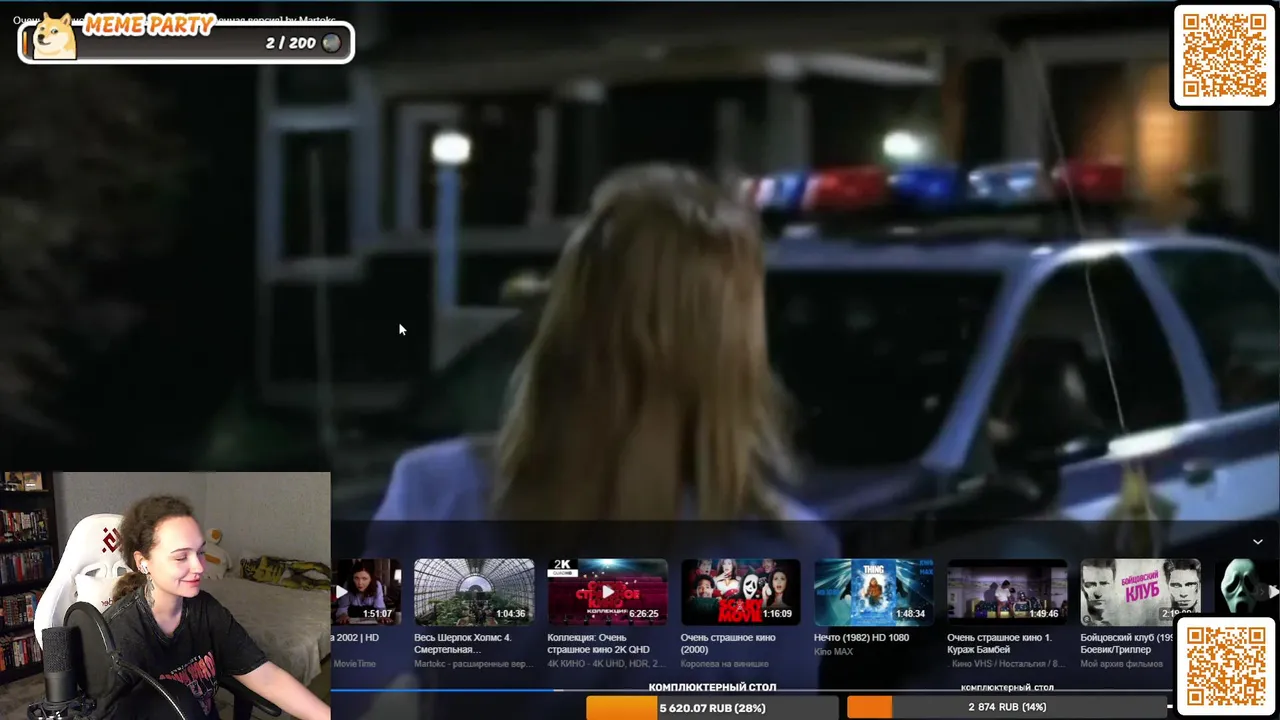This screenshot has width=1280, height=720.
Task: Click the '5 620.07 RUB (28%)' donation bar
Action: click(712, 708)
